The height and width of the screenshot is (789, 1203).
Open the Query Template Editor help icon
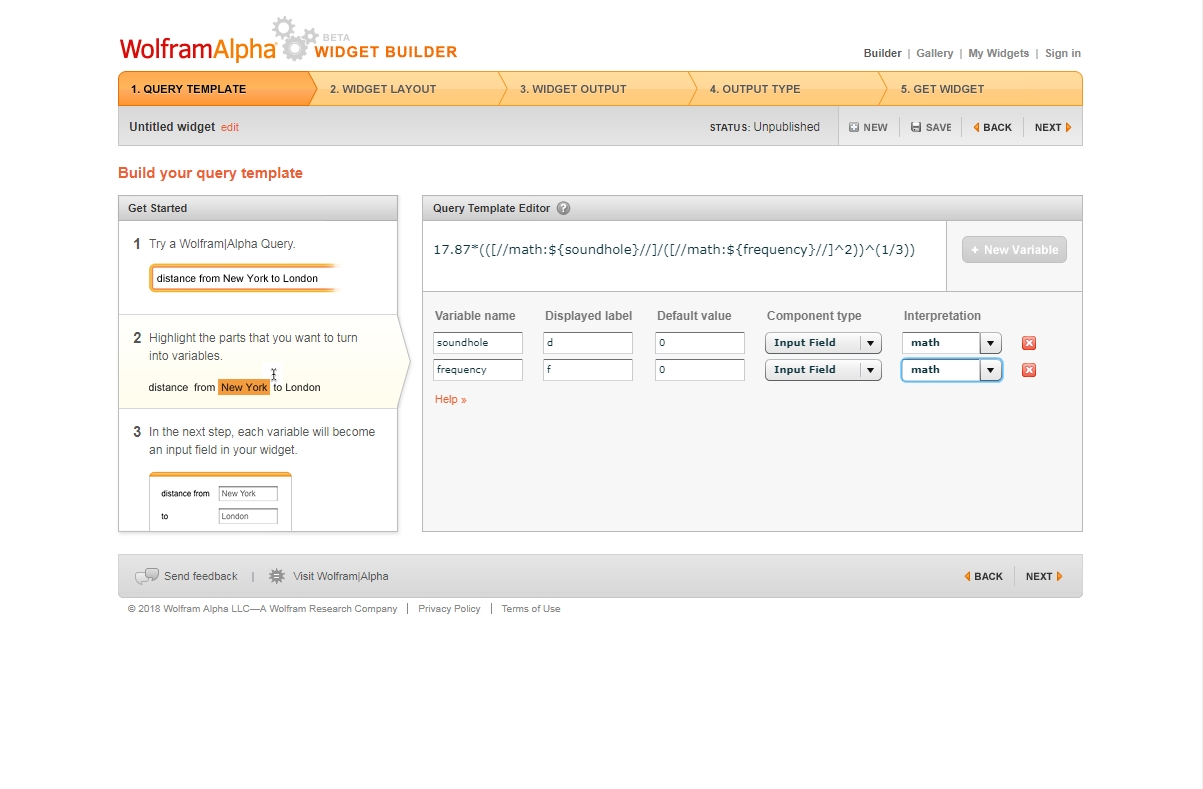(x=563, y=208)
